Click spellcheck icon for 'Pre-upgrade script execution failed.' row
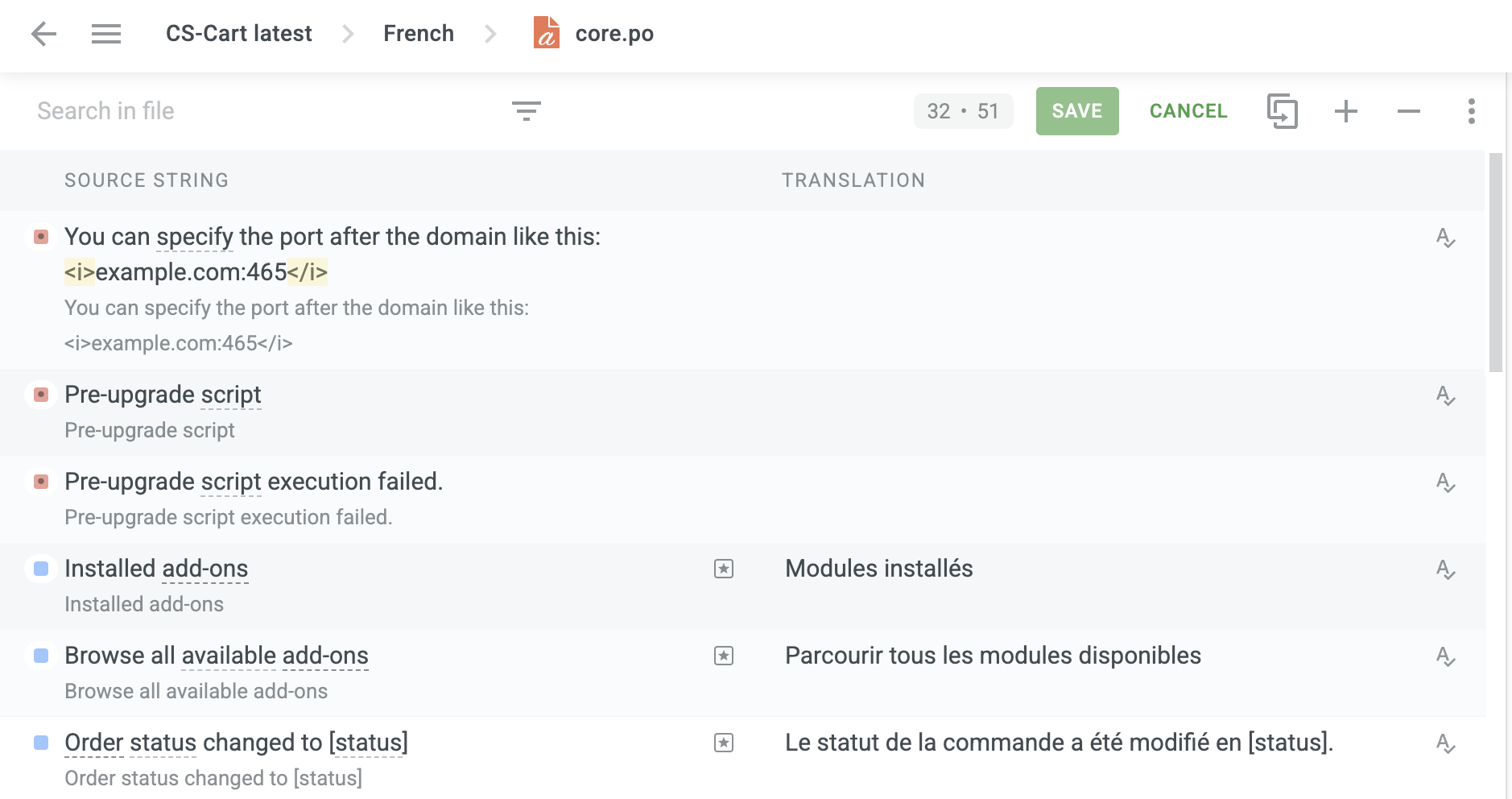 point(1446,482)
